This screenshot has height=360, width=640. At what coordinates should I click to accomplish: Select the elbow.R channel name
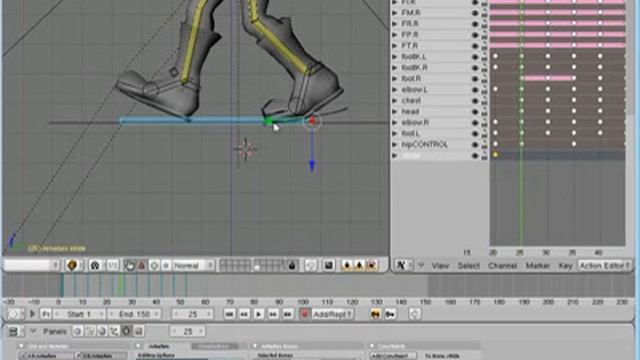[x=415, y=122]
